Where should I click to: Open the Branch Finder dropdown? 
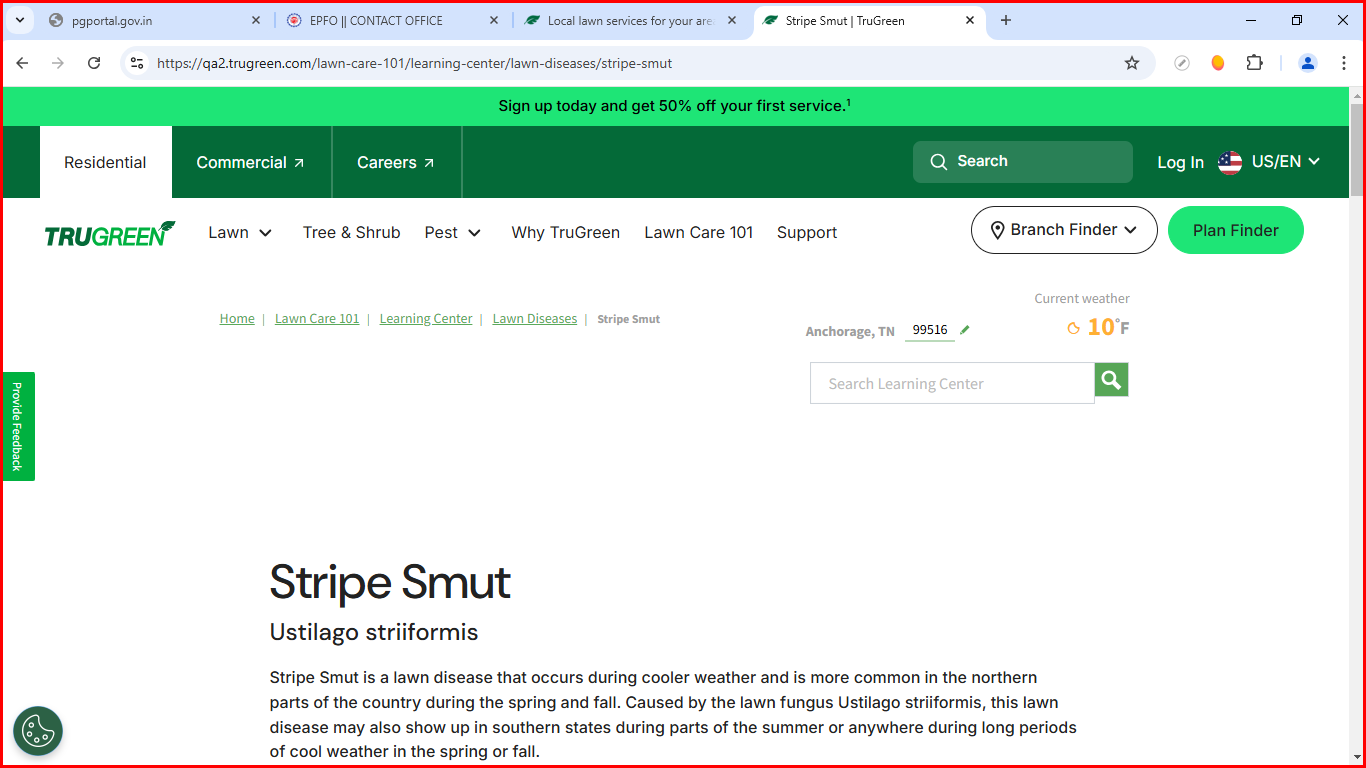pyautogui.click(x=1064, y=230)
